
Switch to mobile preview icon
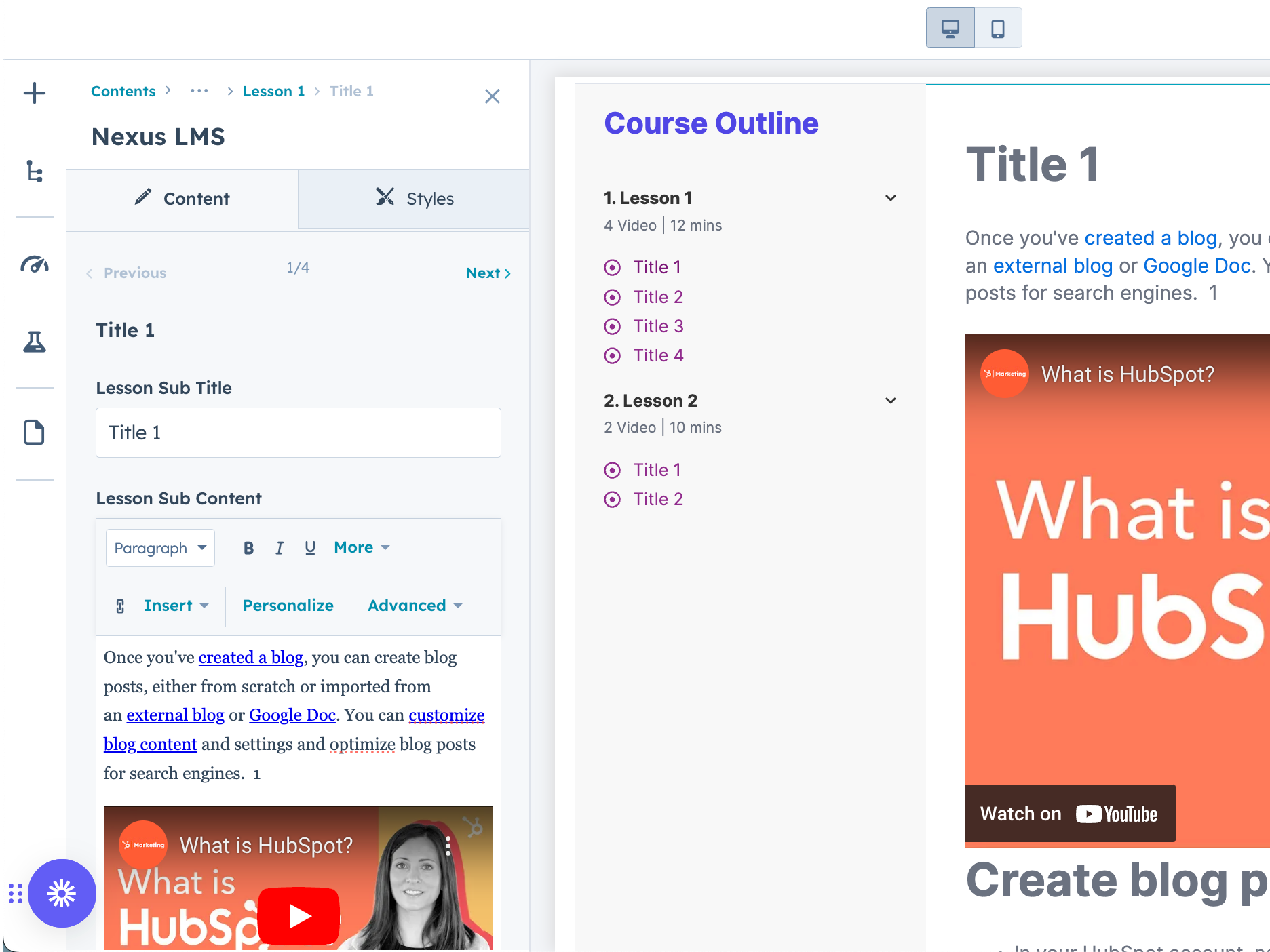coord(998,28)
